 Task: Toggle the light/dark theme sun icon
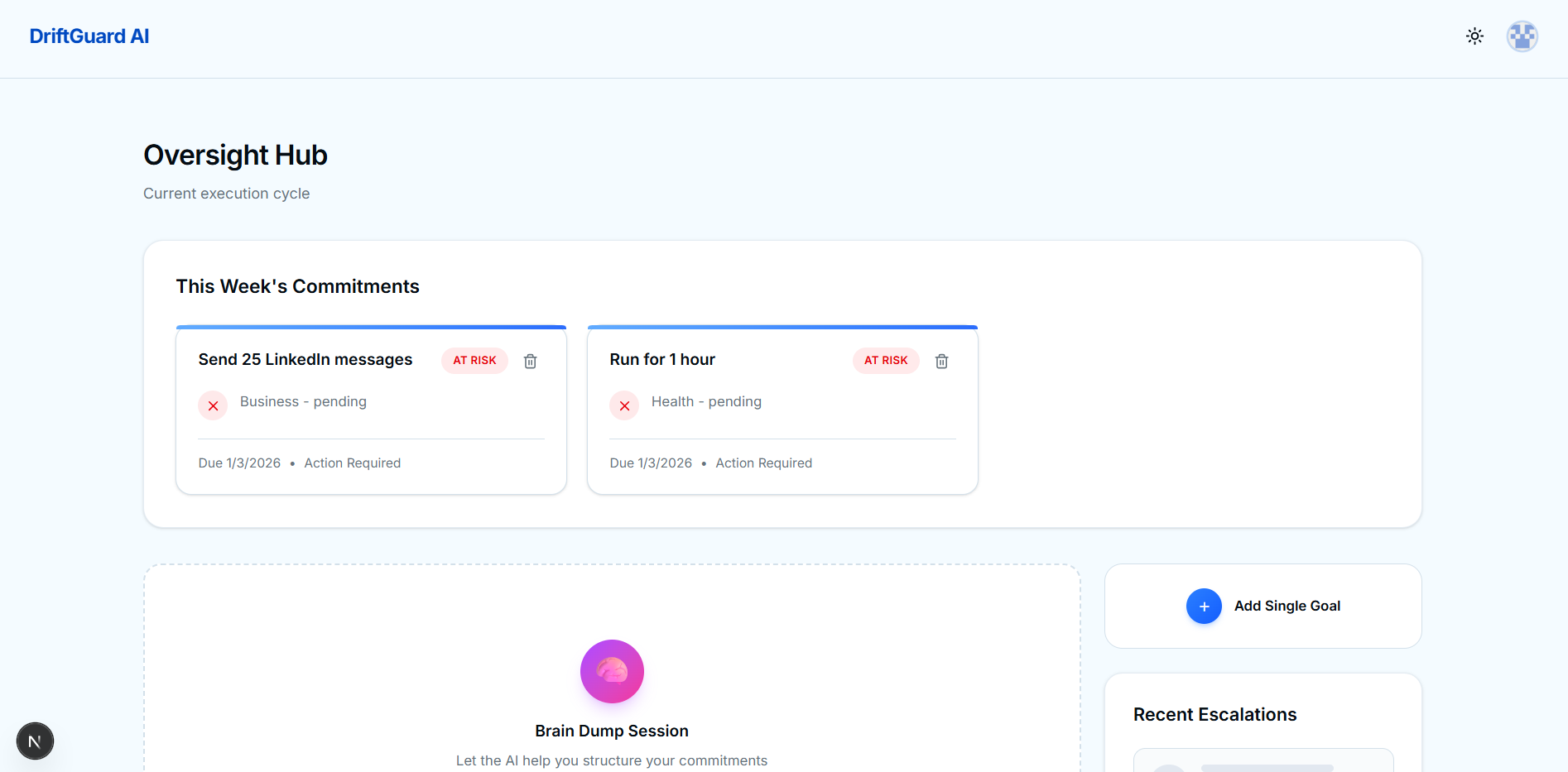[1474, 36]
